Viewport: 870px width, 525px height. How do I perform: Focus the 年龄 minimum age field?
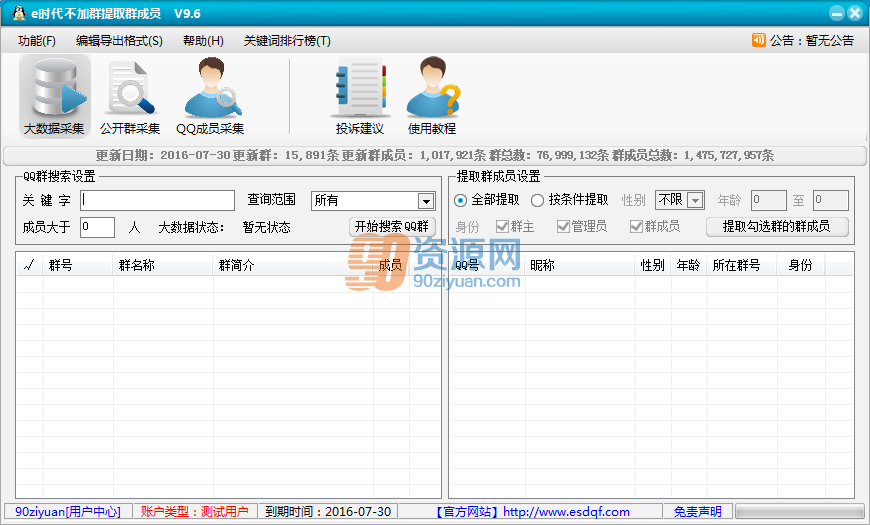(x=768, y=200)
